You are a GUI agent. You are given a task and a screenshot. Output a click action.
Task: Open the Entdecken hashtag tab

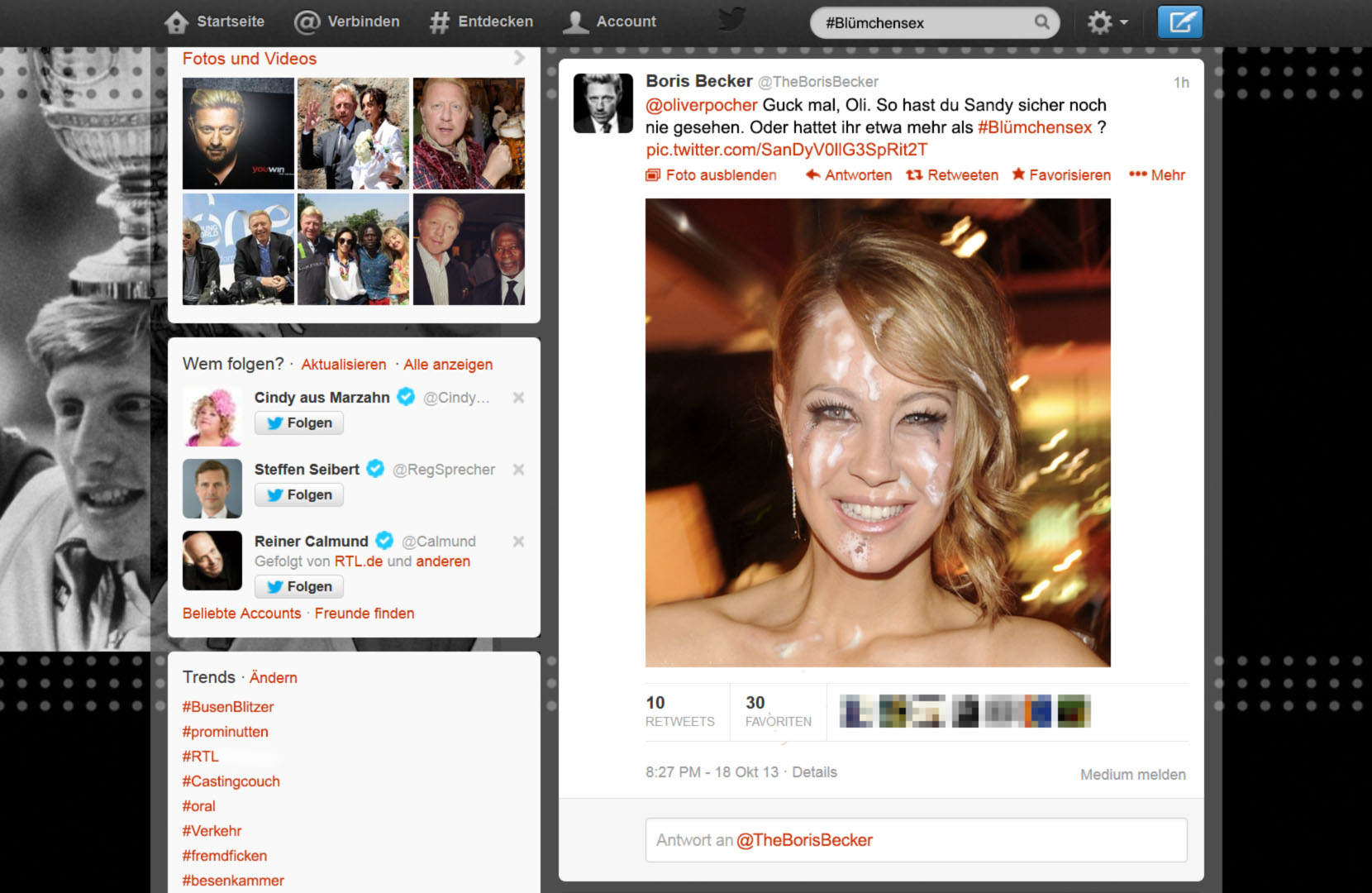[481, 21]
